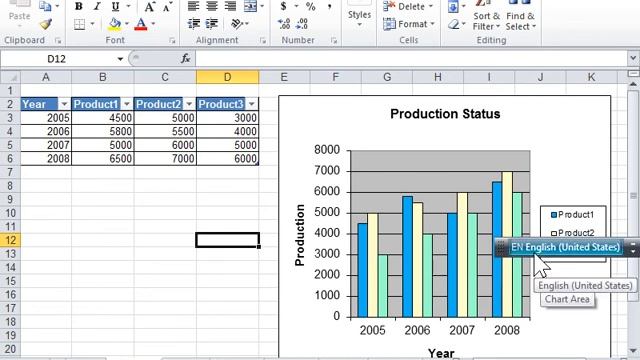
Task: Select the Production Status chart title
Action: pos(445,114)
